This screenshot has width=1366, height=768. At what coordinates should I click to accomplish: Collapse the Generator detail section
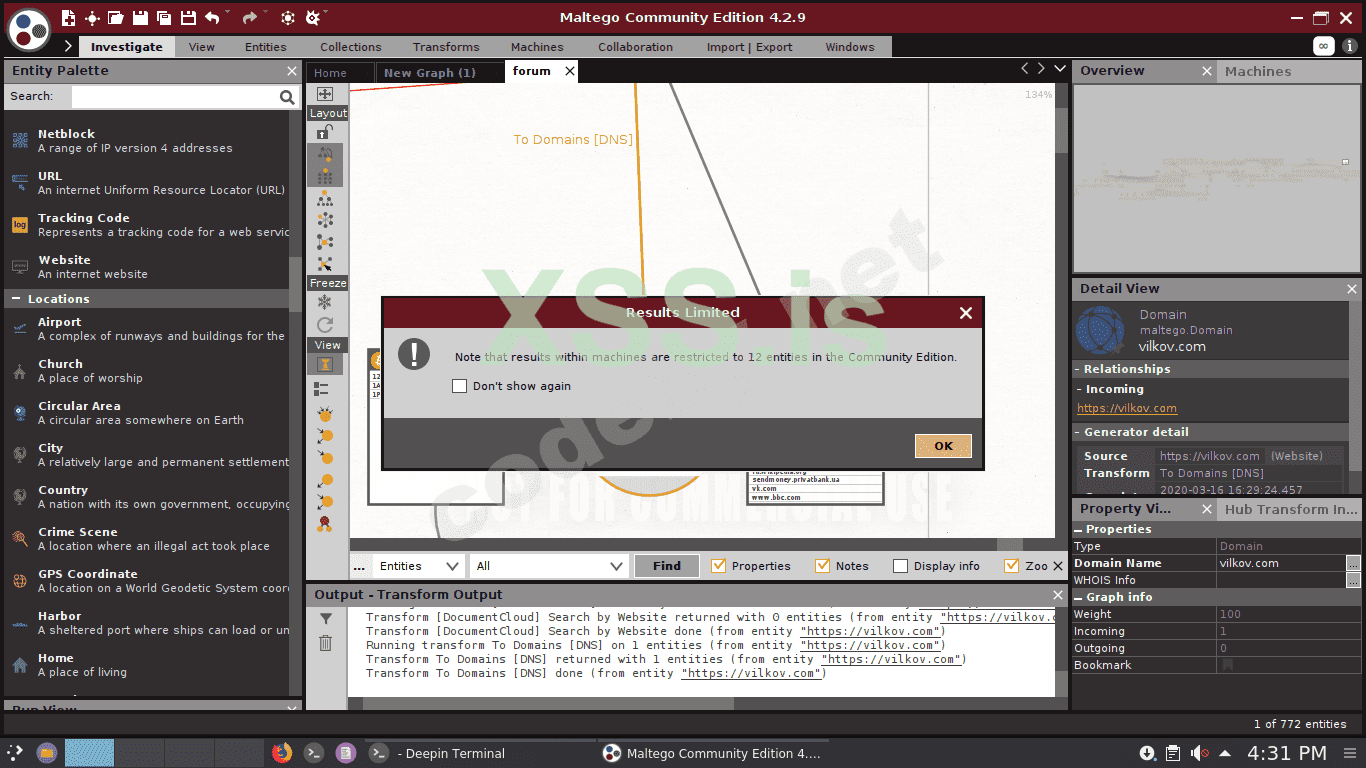point(1079,432)
